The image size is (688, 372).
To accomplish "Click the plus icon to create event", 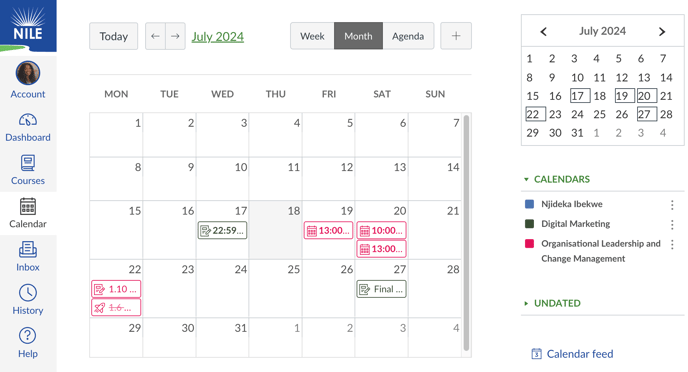I will [456, 36].
